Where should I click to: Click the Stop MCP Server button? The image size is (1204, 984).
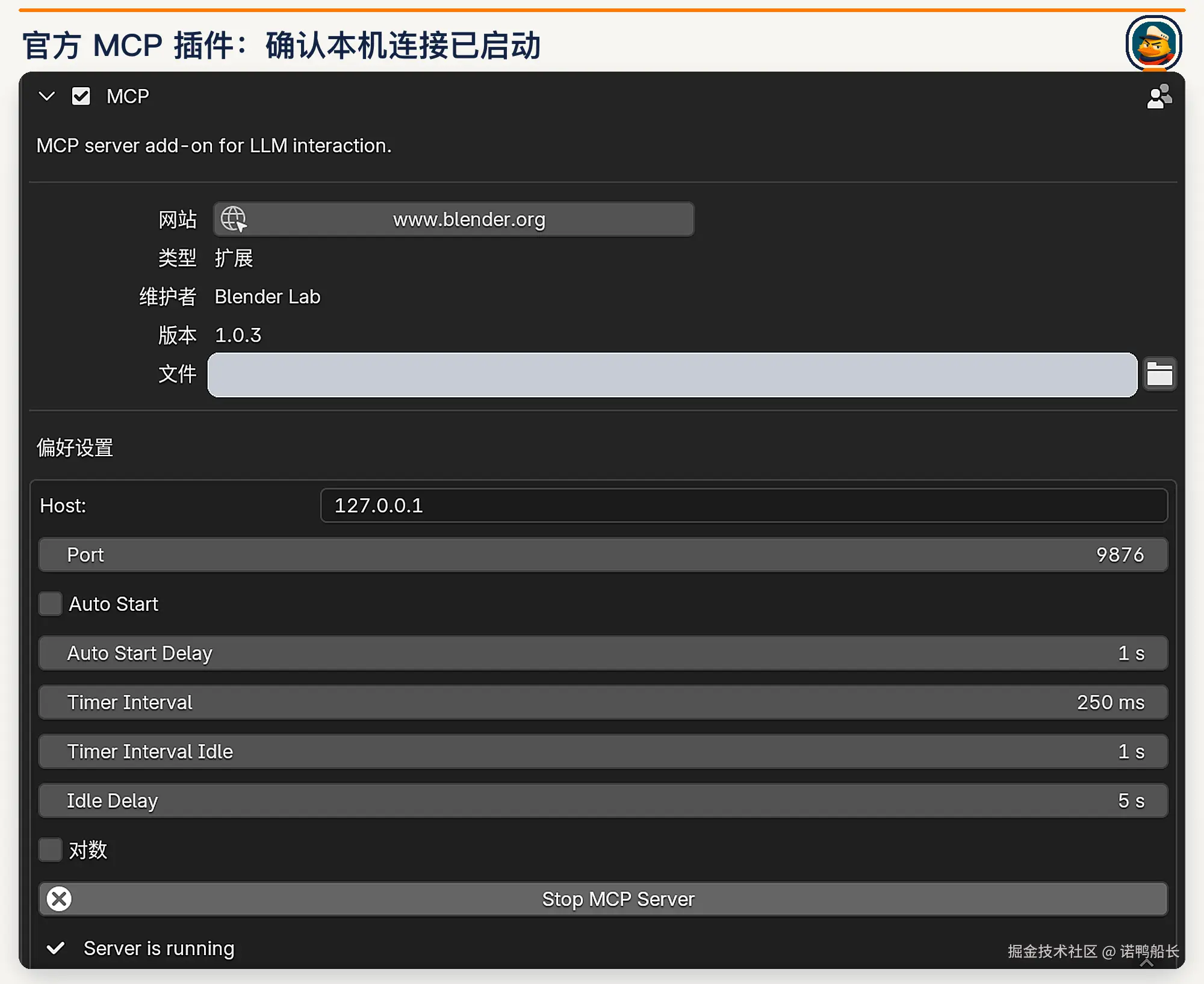click(x=603, y=899)
